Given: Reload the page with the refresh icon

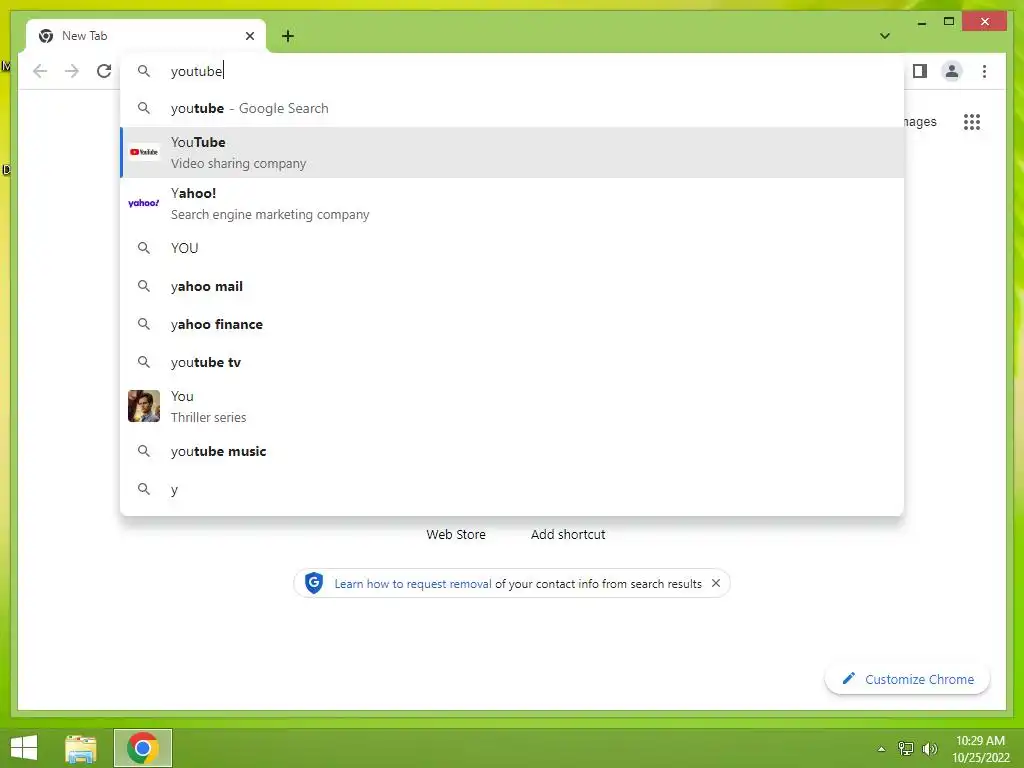Looking at the screenshot, I should [104, 71].
